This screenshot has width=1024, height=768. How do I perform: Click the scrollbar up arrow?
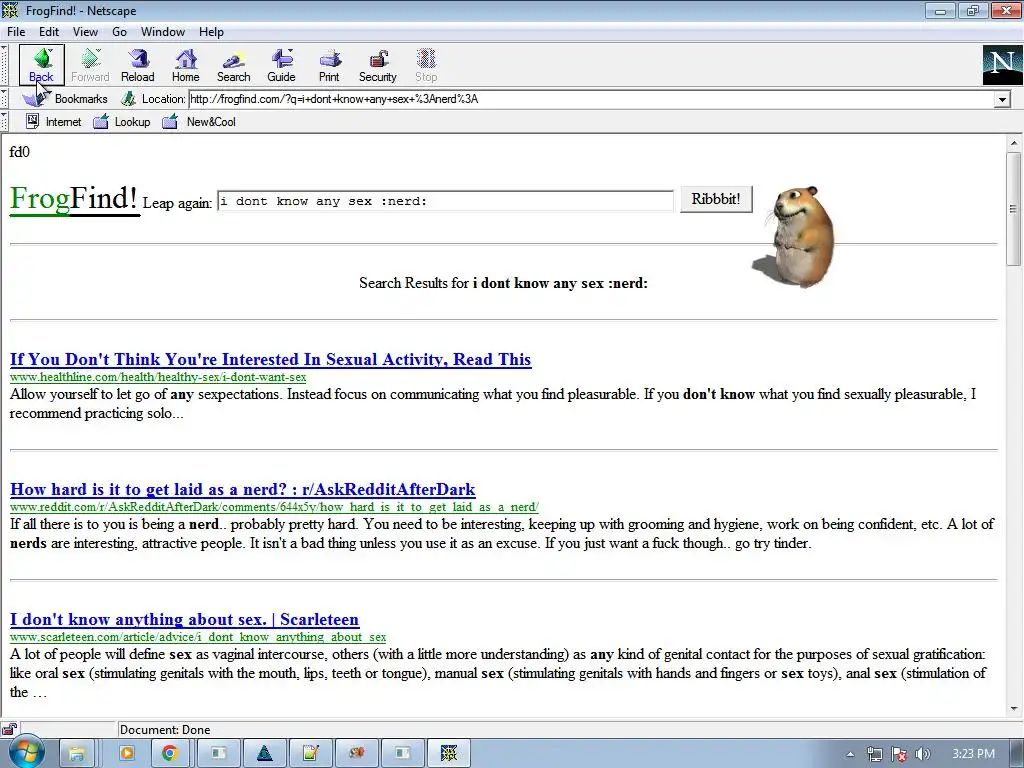(1014, 143)
